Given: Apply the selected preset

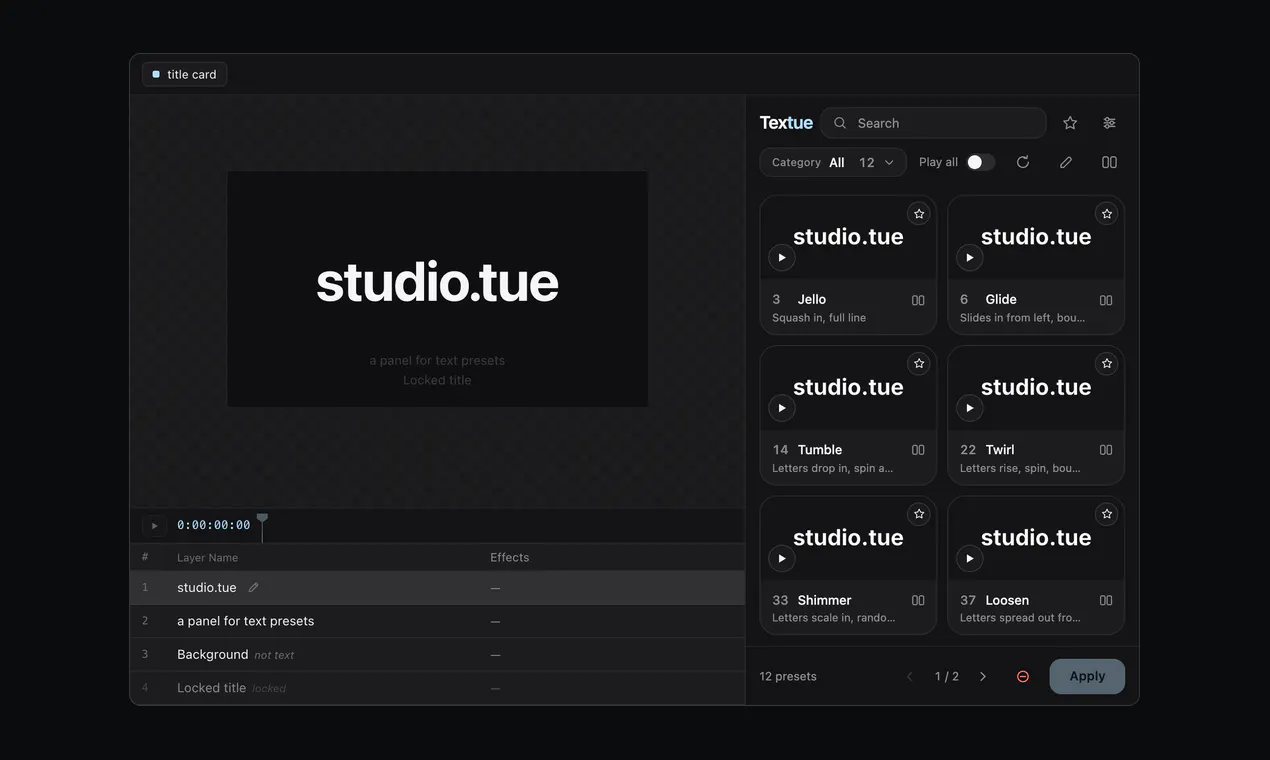Looking at the screenshot, I should click(x=1087, y=676).
